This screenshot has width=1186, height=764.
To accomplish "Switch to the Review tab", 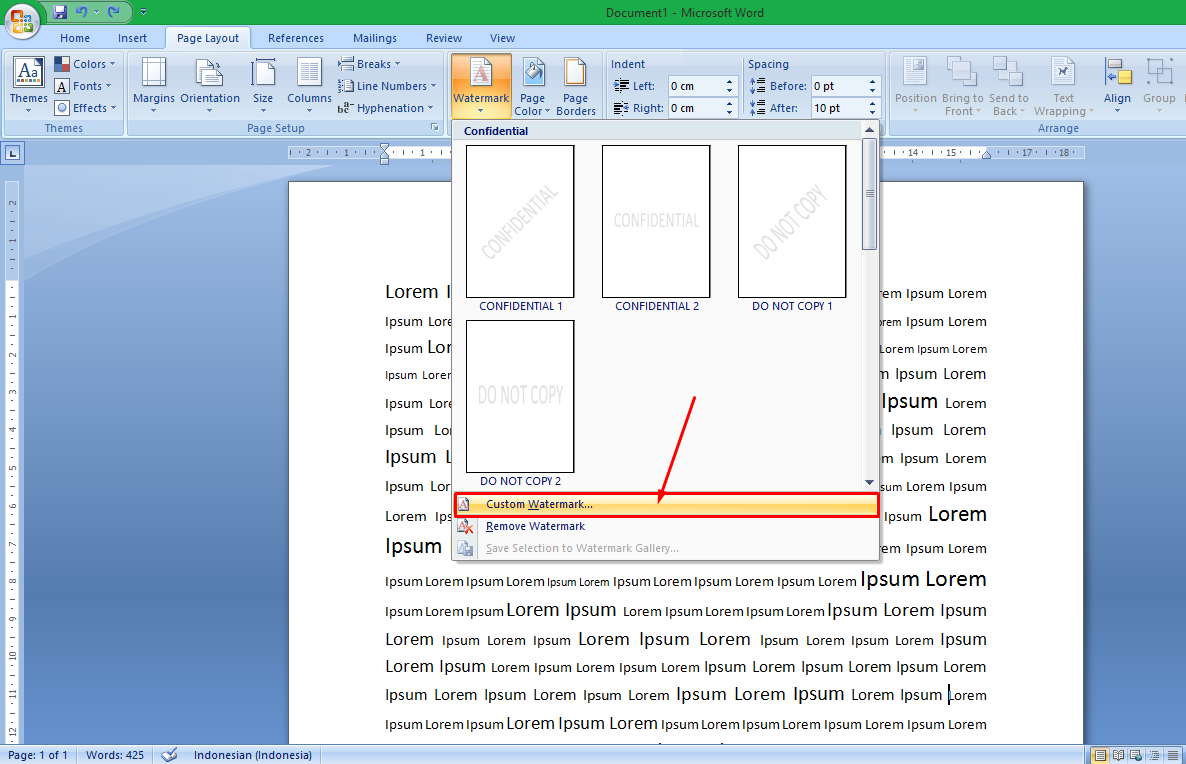I will [443, 38].
